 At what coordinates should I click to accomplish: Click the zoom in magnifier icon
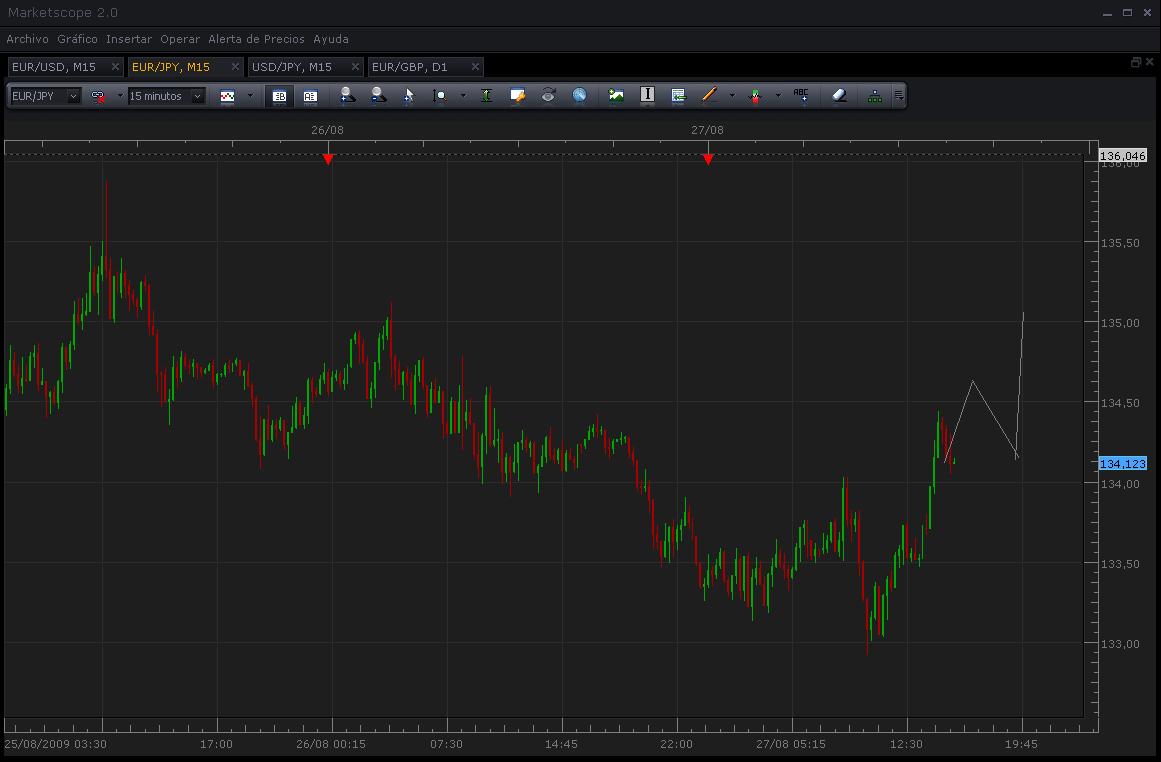pos(347,96)
